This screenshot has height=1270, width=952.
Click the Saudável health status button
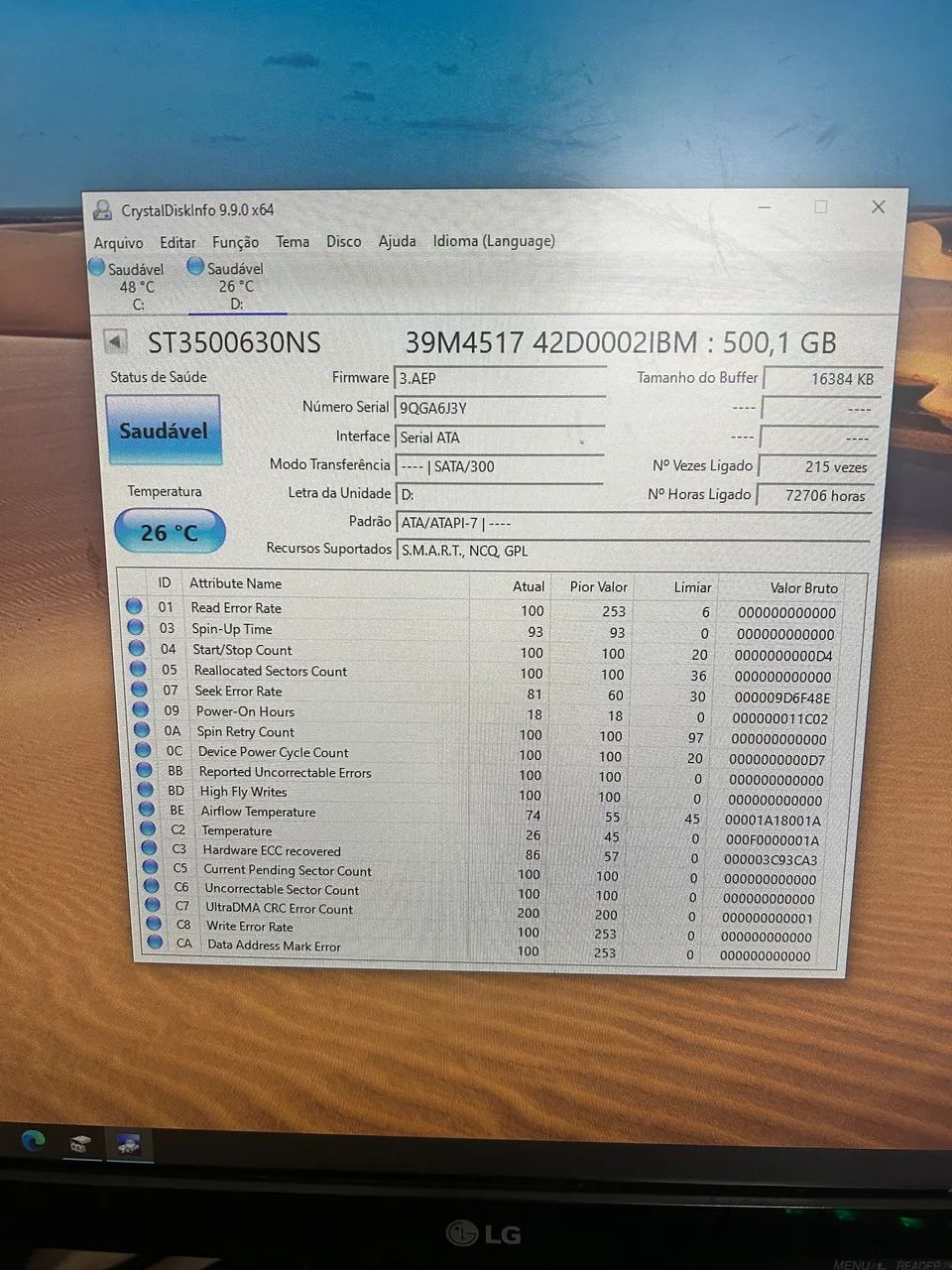pyautogui.click(x=164, y=431)
